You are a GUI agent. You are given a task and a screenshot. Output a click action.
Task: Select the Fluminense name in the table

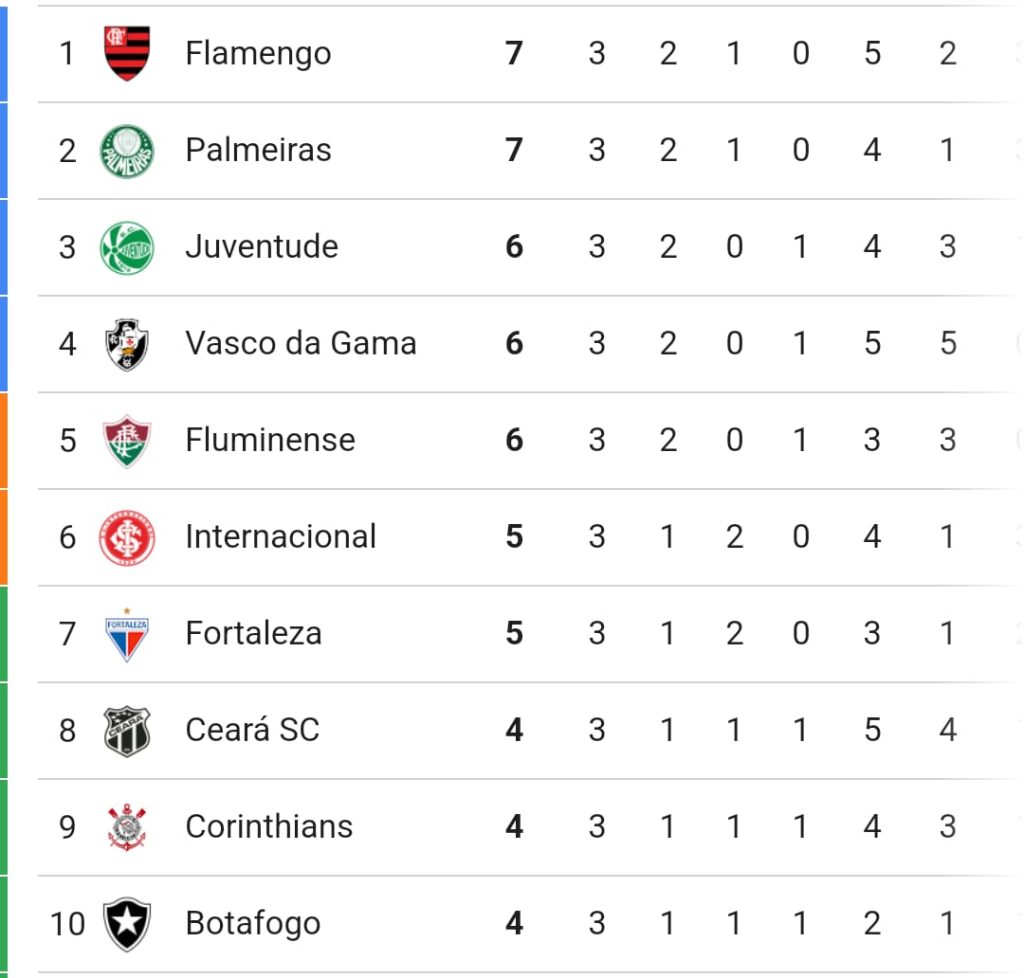[270, 439]
